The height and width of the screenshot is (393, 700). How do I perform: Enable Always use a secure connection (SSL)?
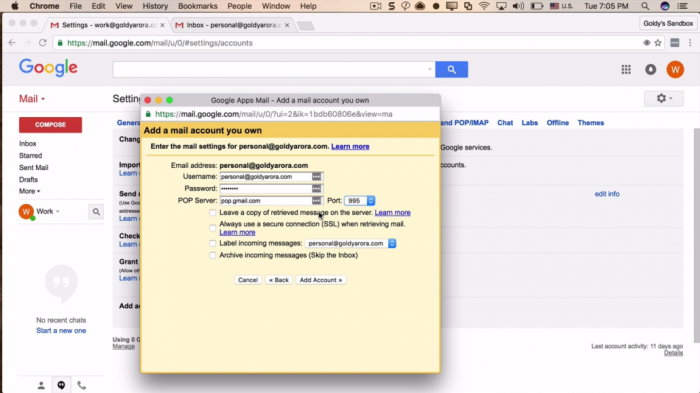point(212,228)
